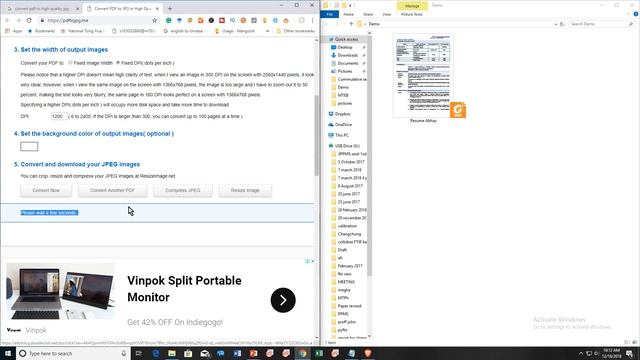Click the DPI value input field
Viewport: 640px width, 360px height.
click(x=59, y=116)
